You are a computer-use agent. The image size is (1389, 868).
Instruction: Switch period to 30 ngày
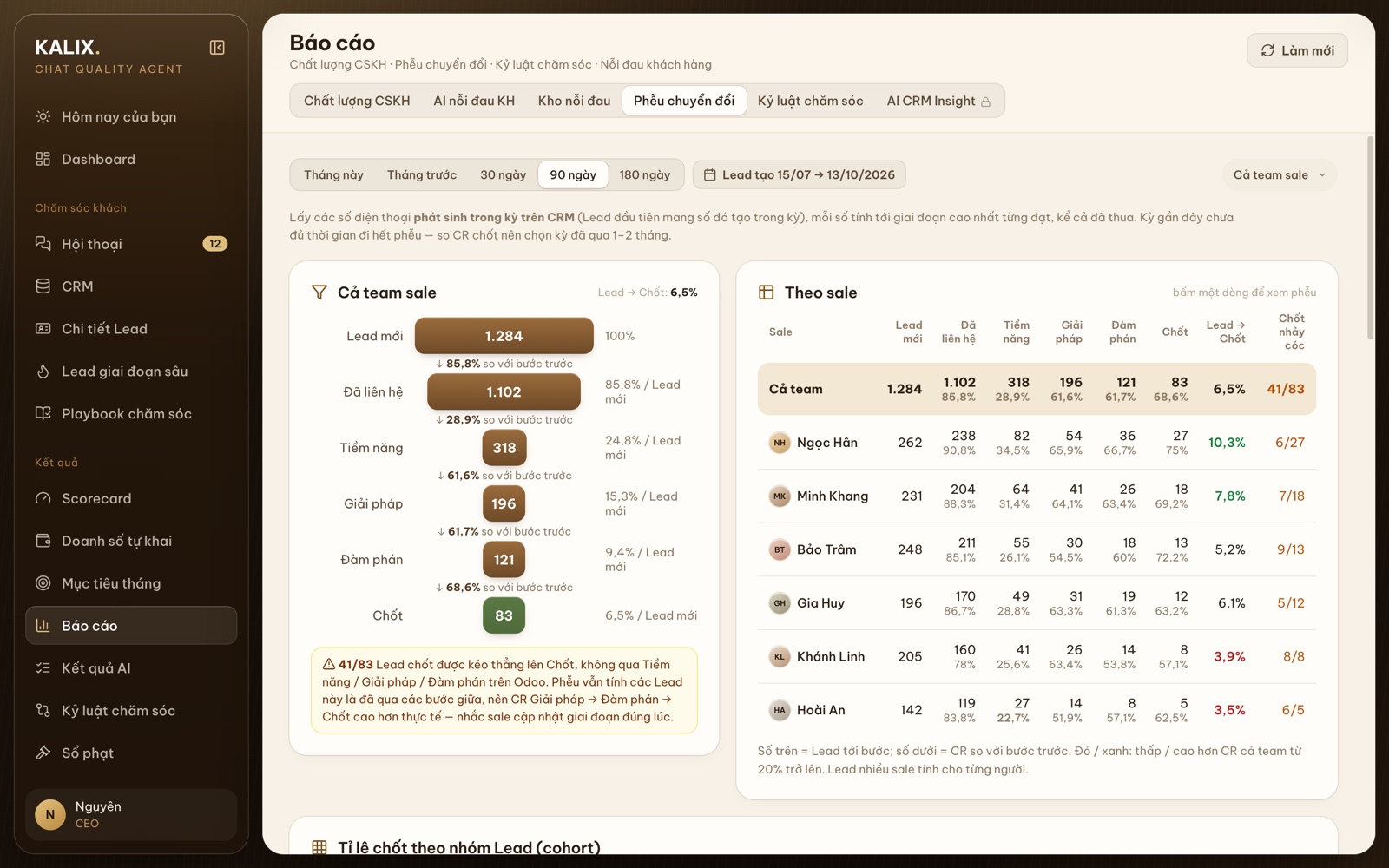pyautogui.click(x=504, y=174)
